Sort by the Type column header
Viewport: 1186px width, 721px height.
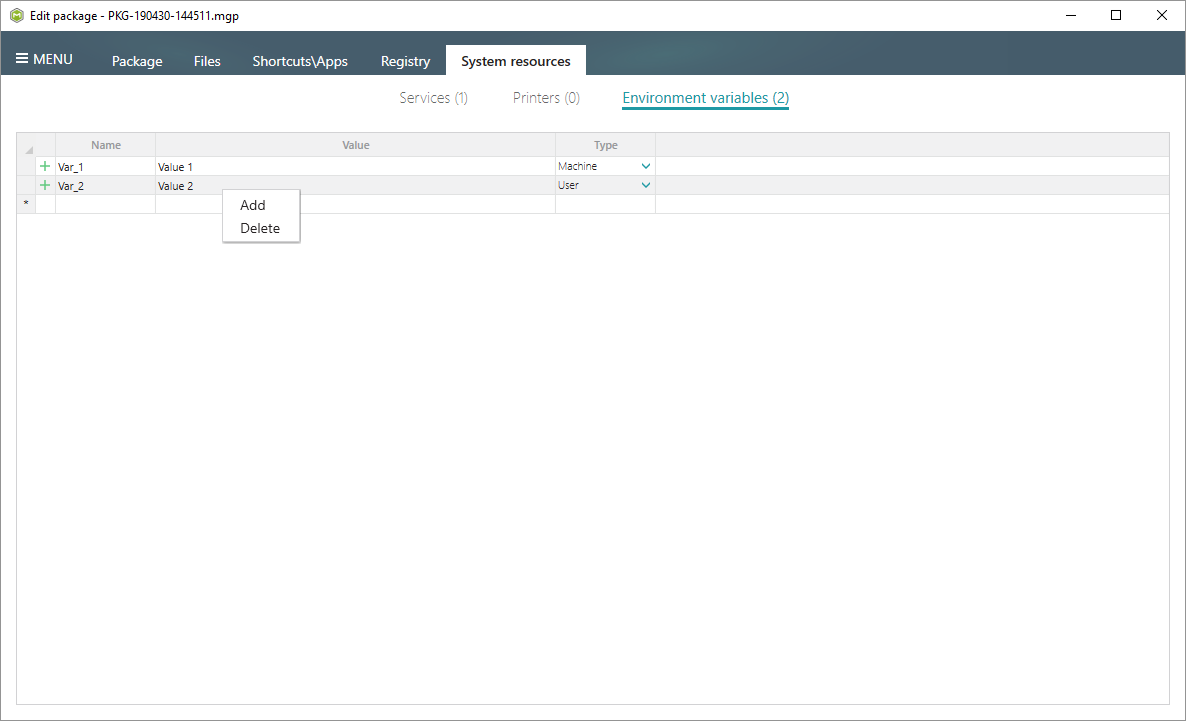605,145
